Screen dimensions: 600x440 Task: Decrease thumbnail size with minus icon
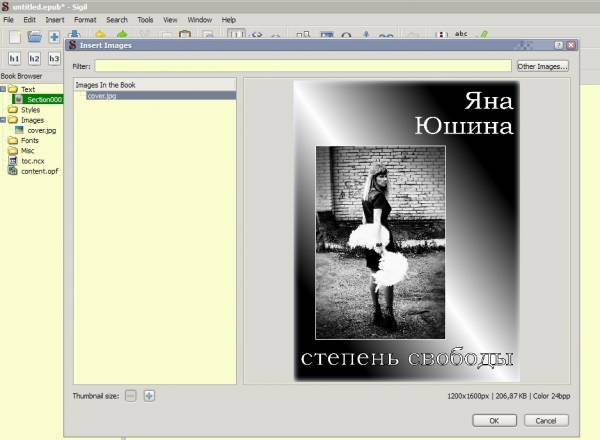(130, 396)
